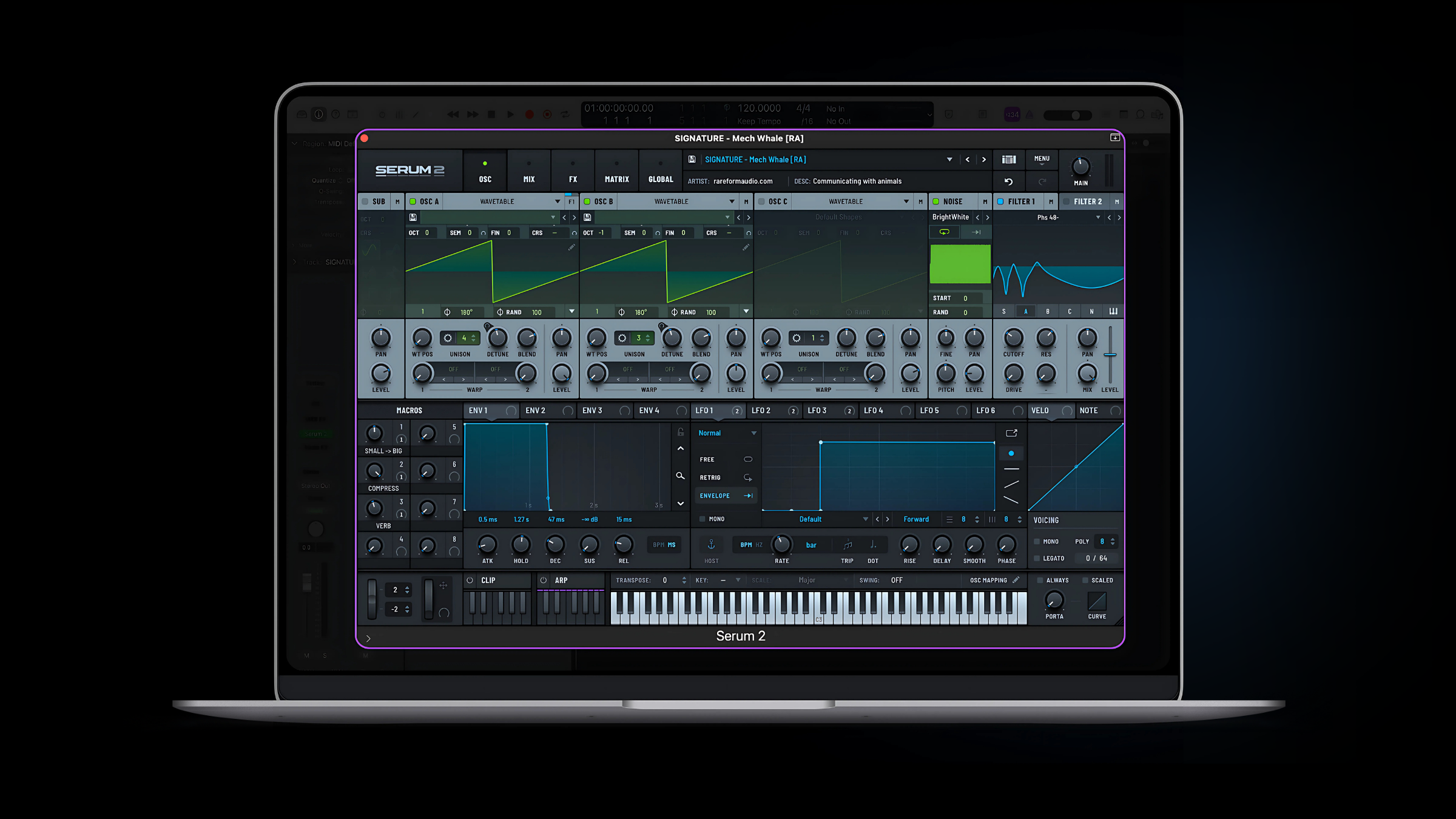Click the filter LEVEL vertical slider
Viewport: 1456px width, 819px height.
1110,355
